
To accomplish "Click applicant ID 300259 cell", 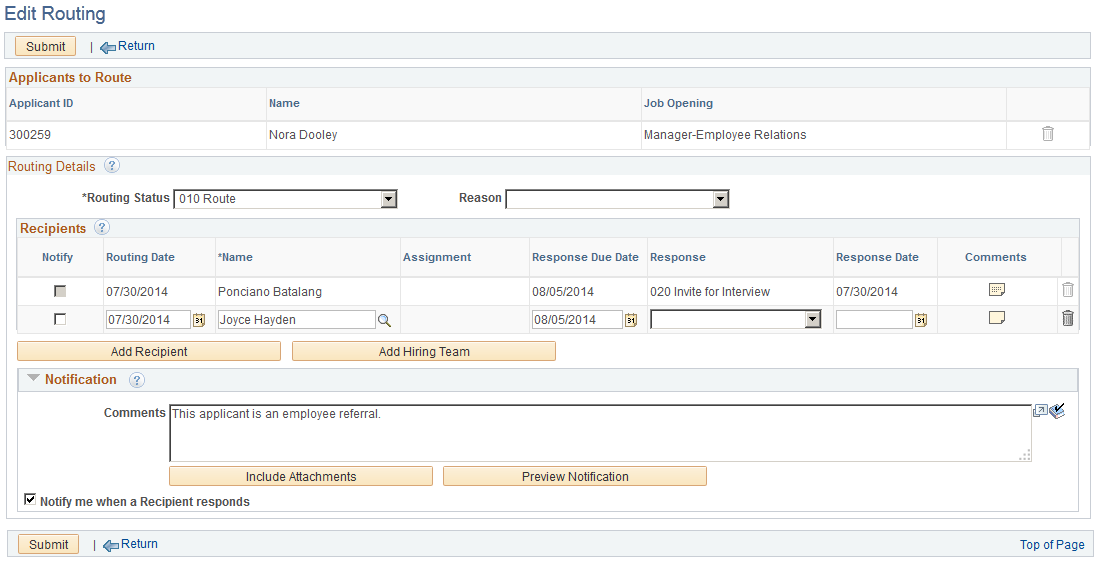I will tap(30, 135).
